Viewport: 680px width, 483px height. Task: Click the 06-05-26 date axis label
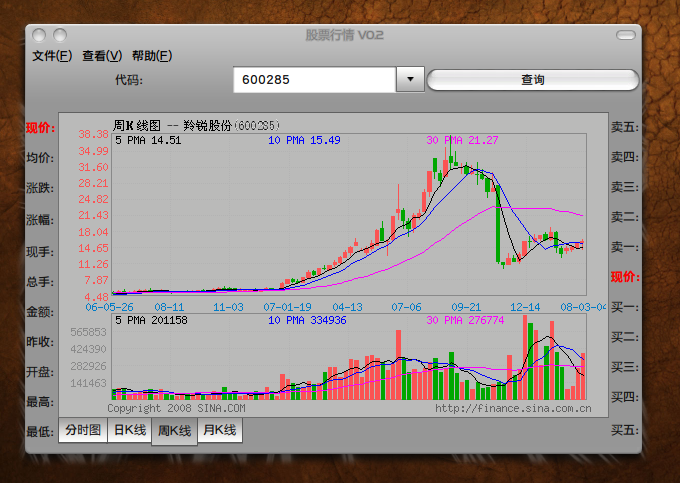click(x=109, y=307)
